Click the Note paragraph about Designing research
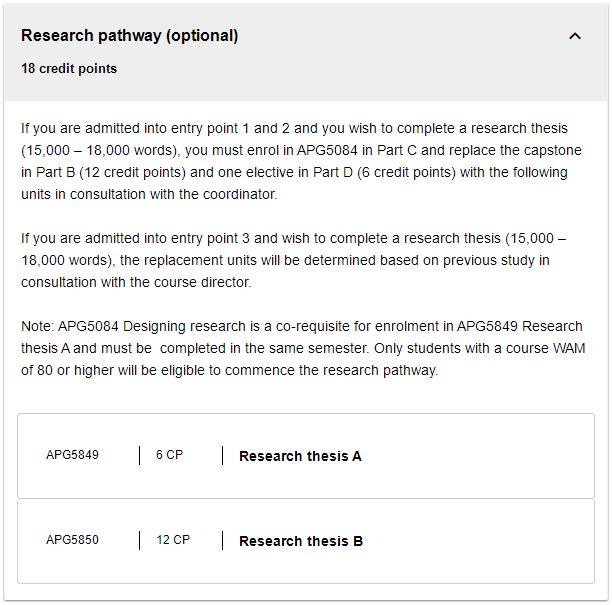 300,348
